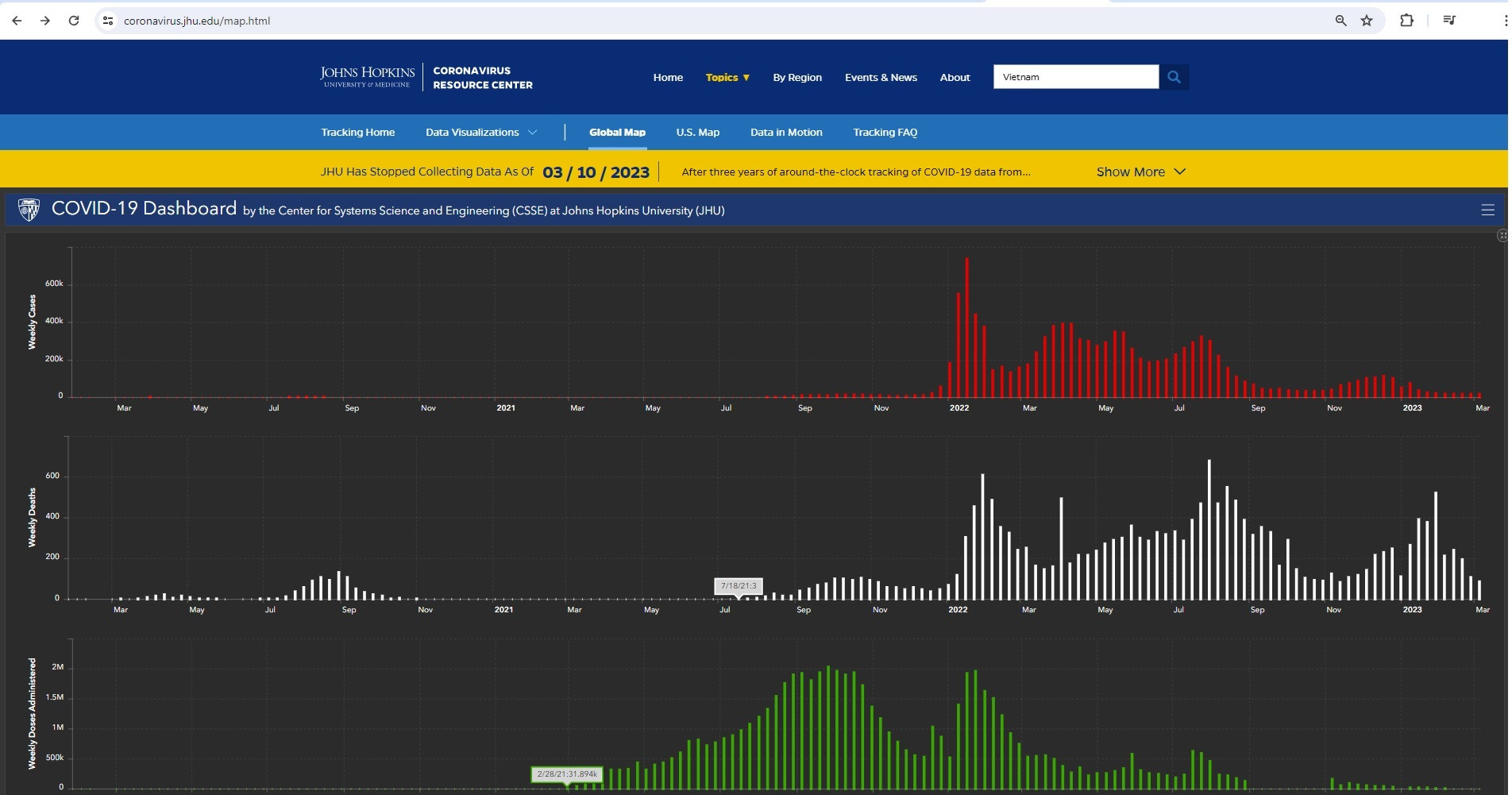This screenshot has height=795, width=1512.
Task: Open the browser extensions puzzle icon
Action: pos(1406,21)
